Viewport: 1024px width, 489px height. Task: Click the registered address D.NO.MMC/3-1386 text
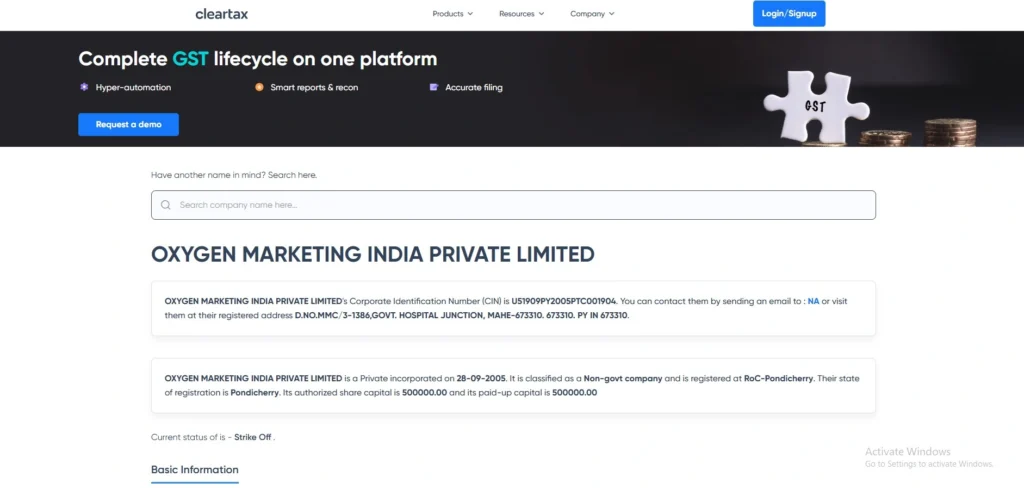coord(462,316)
